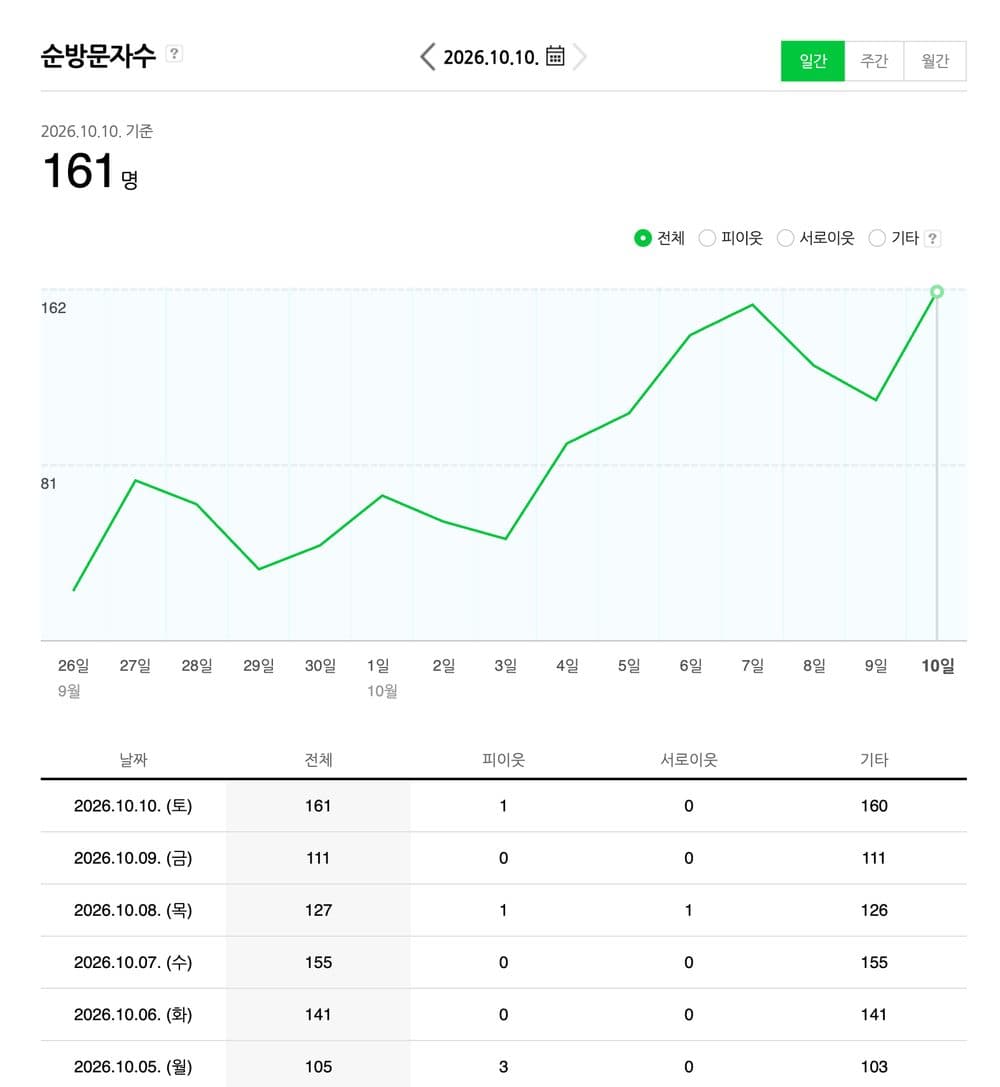Click the 2026.10.07. (수) row date
The height and width of the screenshot is (1087, 1000).
coord(133,962)
